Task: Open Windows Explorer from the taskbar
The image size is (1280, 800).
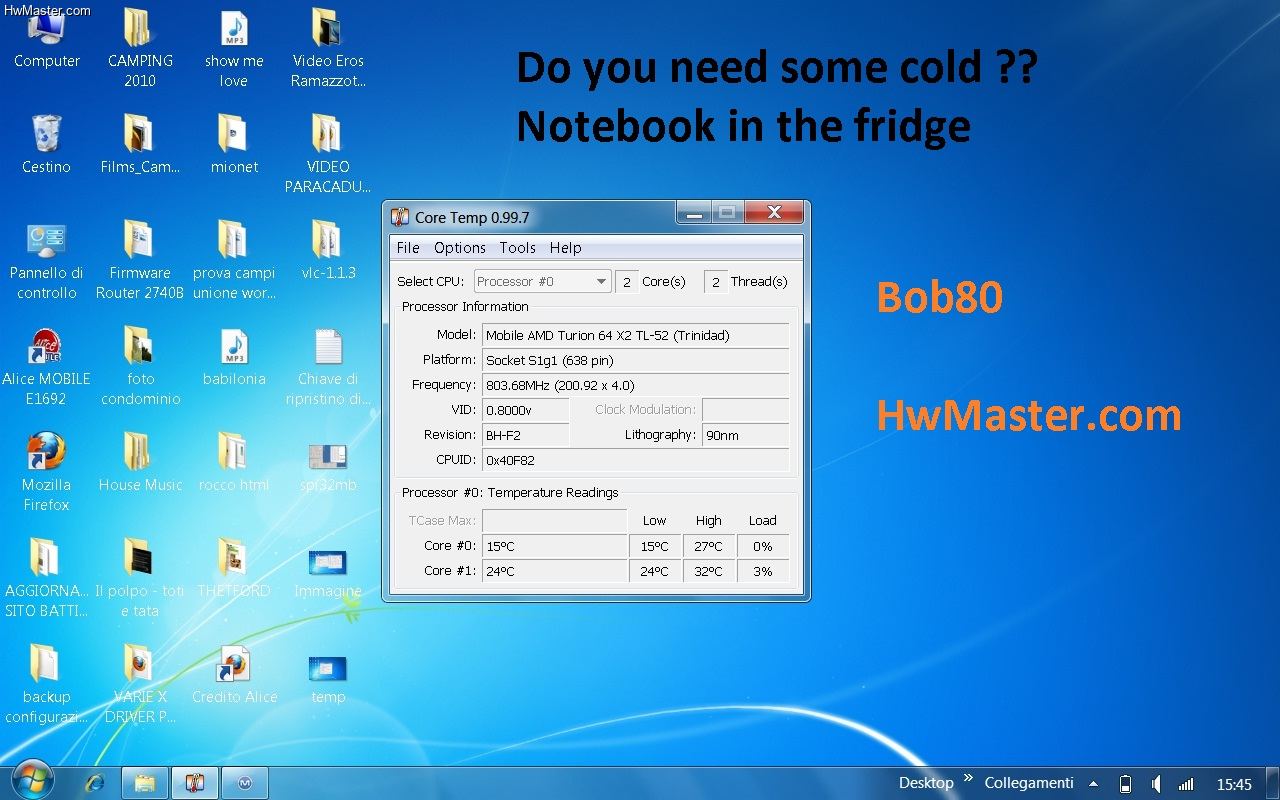Action: coord(145,783)
